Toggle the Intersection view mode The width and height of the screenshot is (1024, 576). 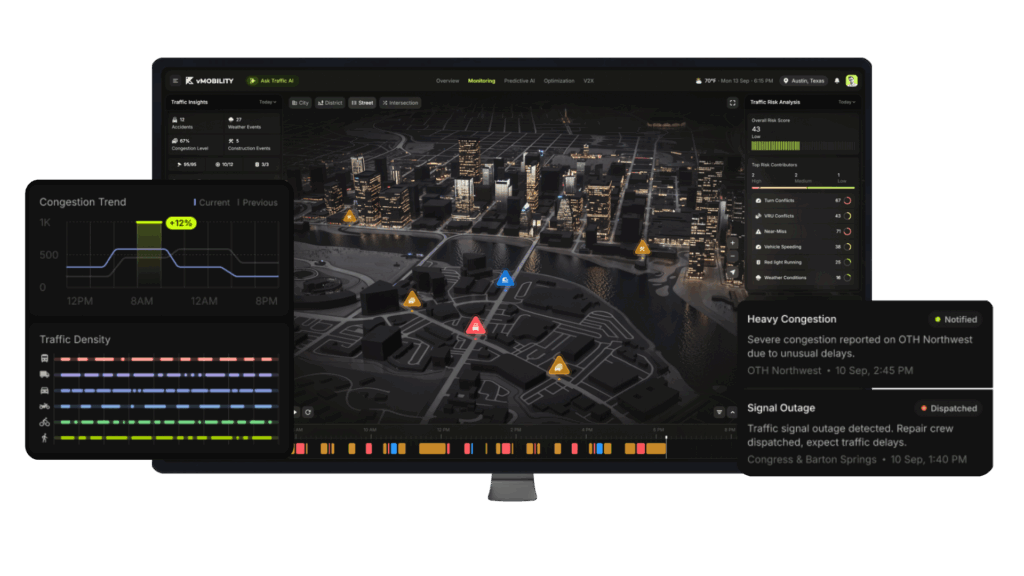pyautogui.click(x=400, y=103)
